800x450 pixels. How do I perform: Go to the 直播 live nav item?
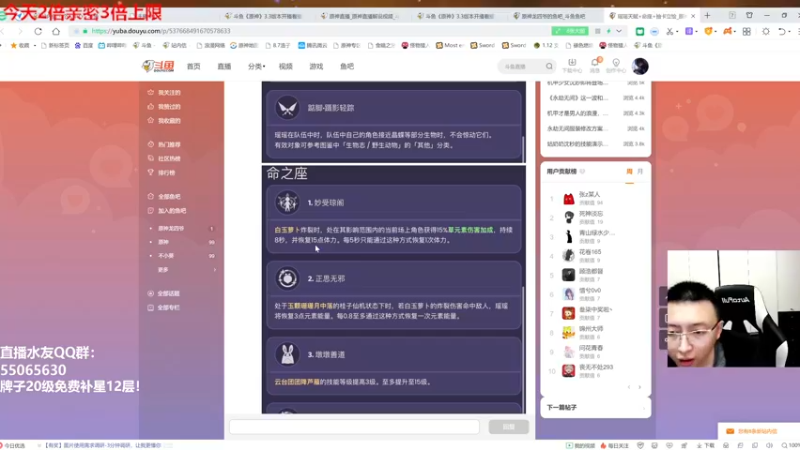(x=224, y=66)
